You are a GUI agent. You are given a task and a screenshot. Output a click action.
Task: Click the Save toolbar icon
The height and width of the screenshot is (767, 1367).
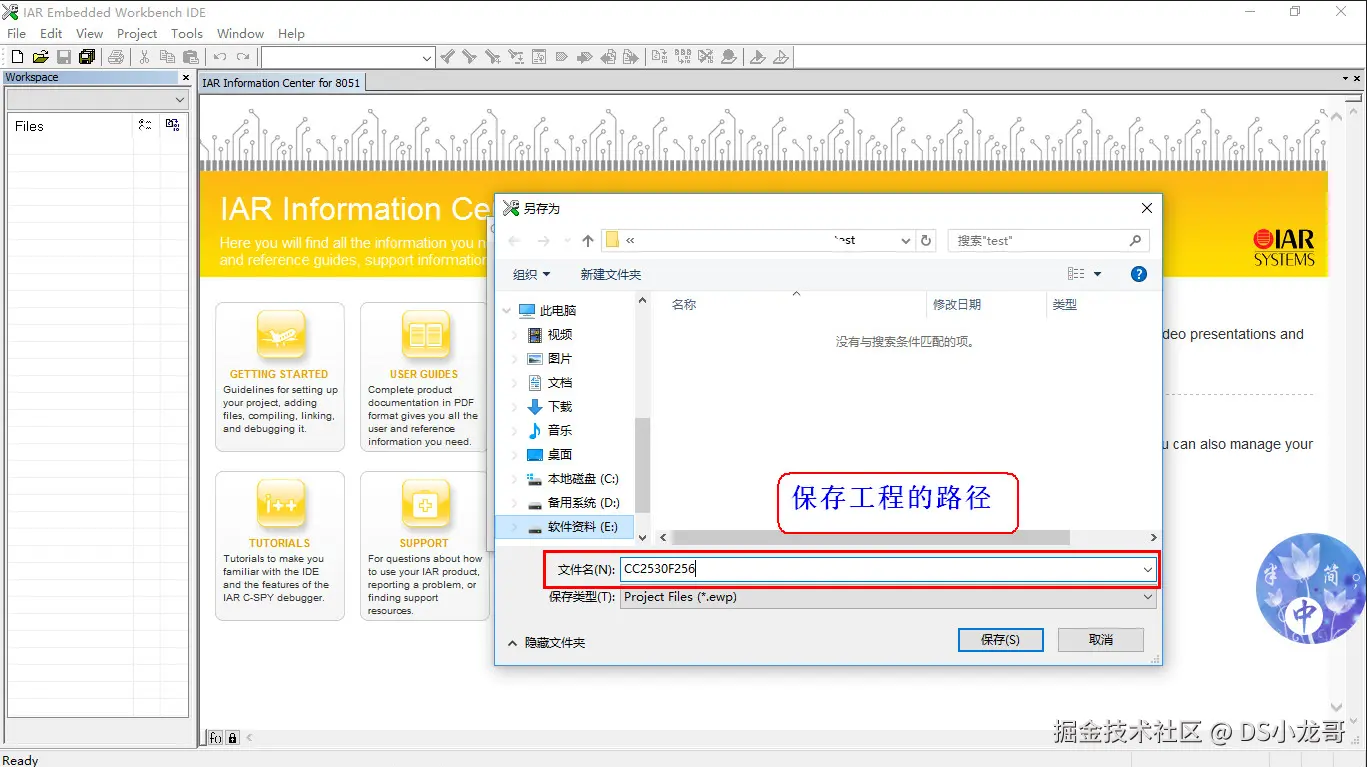pos(63,57)
